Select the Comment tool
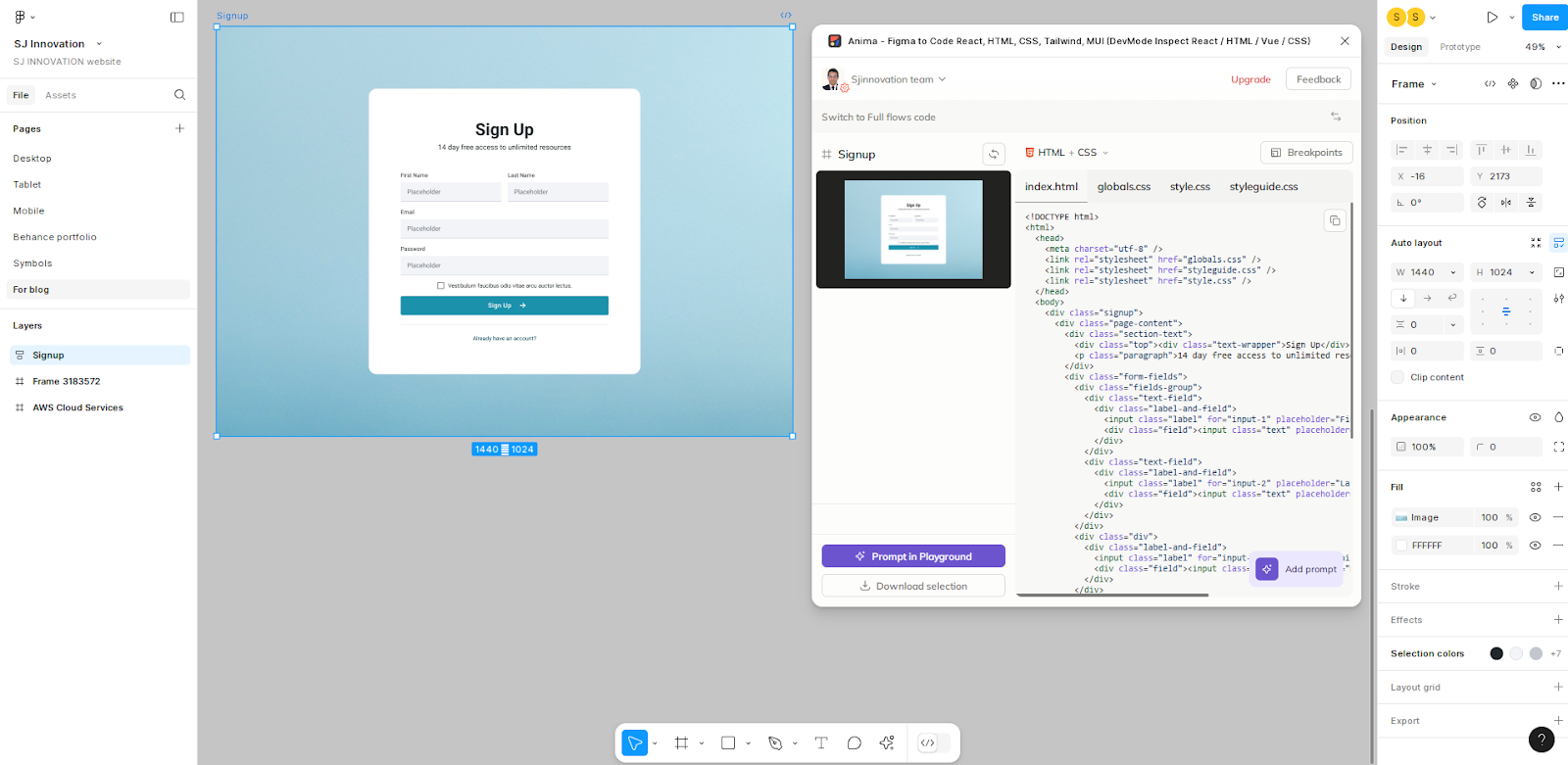 [855, 743]
